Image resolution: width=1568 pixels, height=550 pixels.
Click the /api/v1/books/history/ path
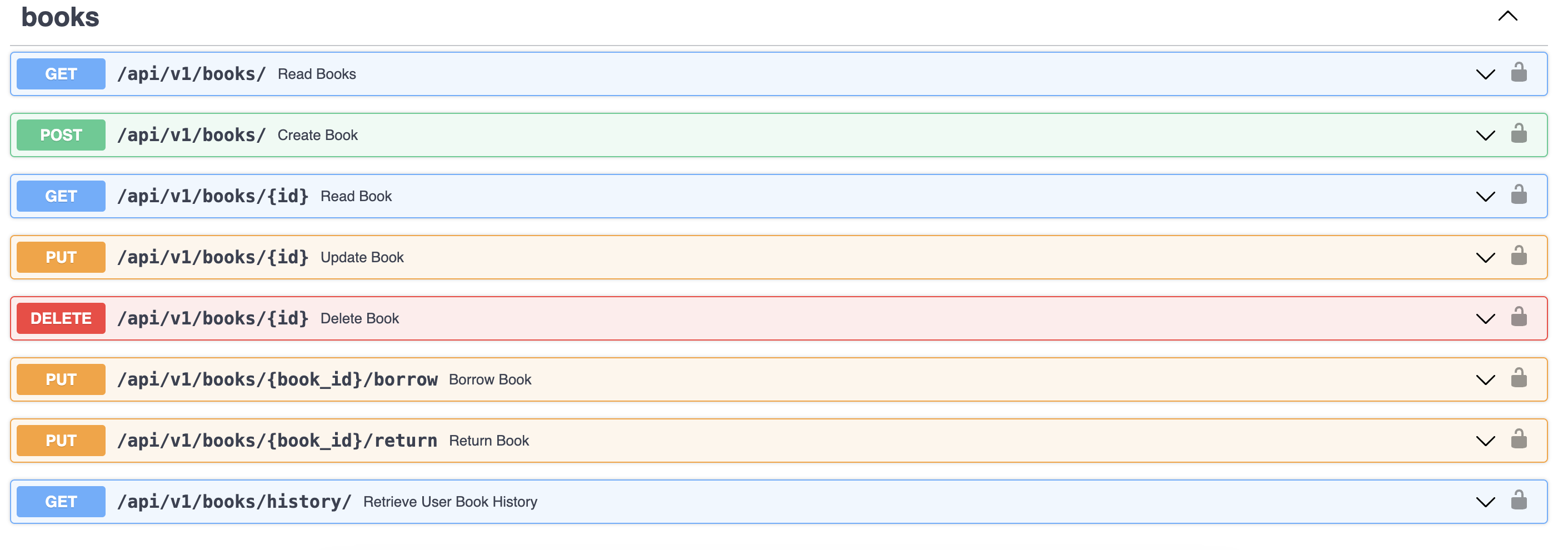pos(234,502)
